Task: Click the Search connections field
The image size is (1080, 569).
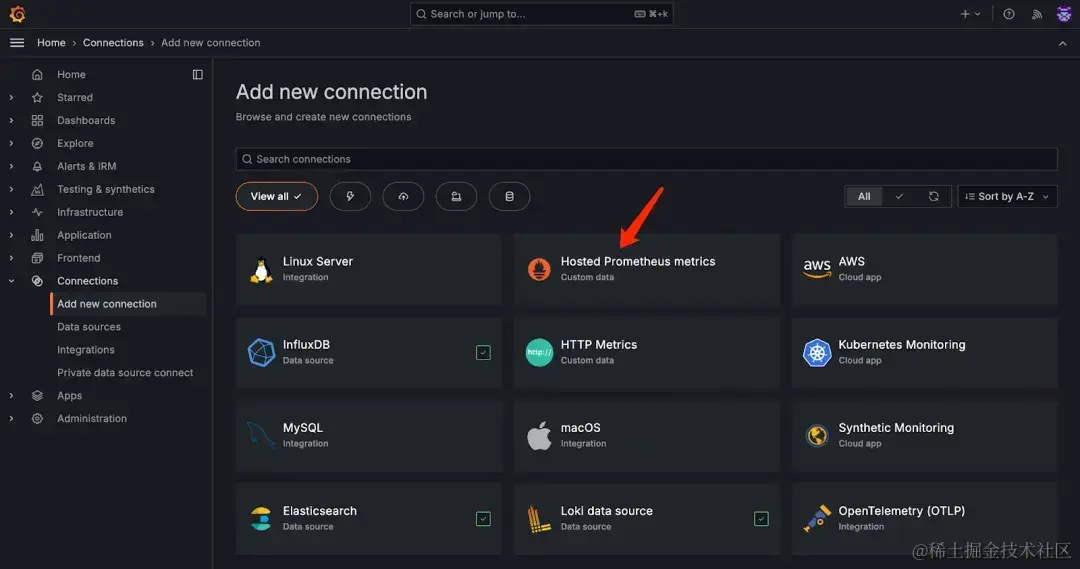Action: tap(646, 159)
